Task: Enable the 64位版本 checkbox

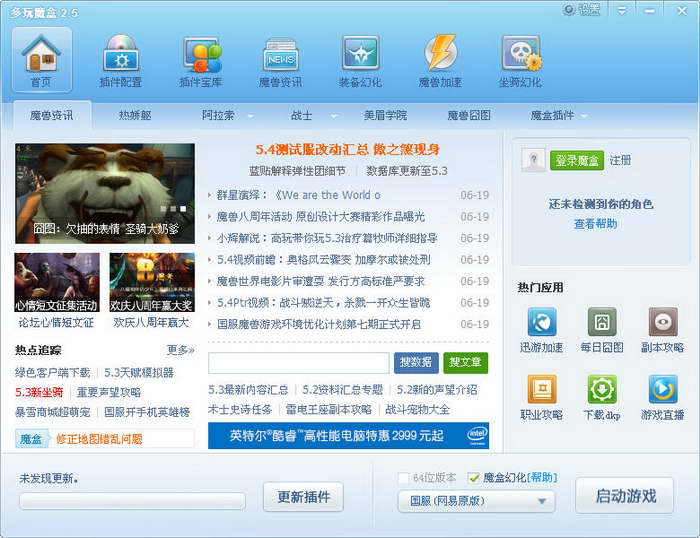Action: [x=403, y=478]
